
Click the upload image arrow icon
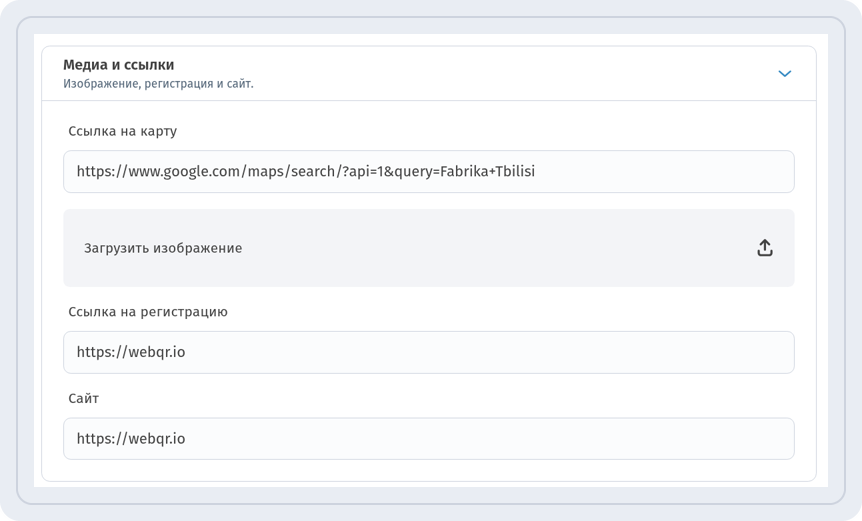coord(765,248)
